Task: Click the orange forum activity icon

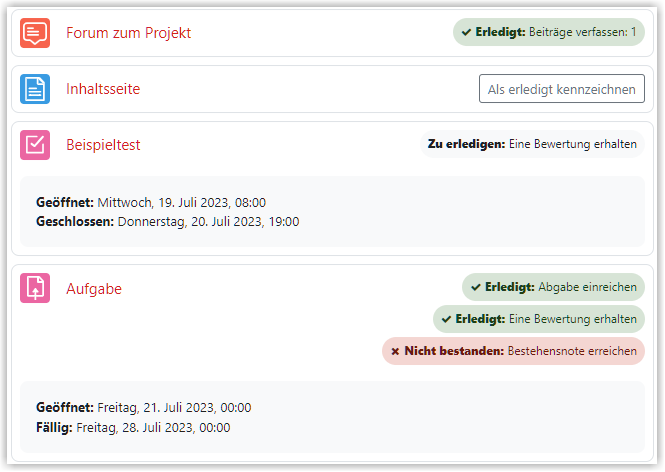Action: [x=35, y=33]
